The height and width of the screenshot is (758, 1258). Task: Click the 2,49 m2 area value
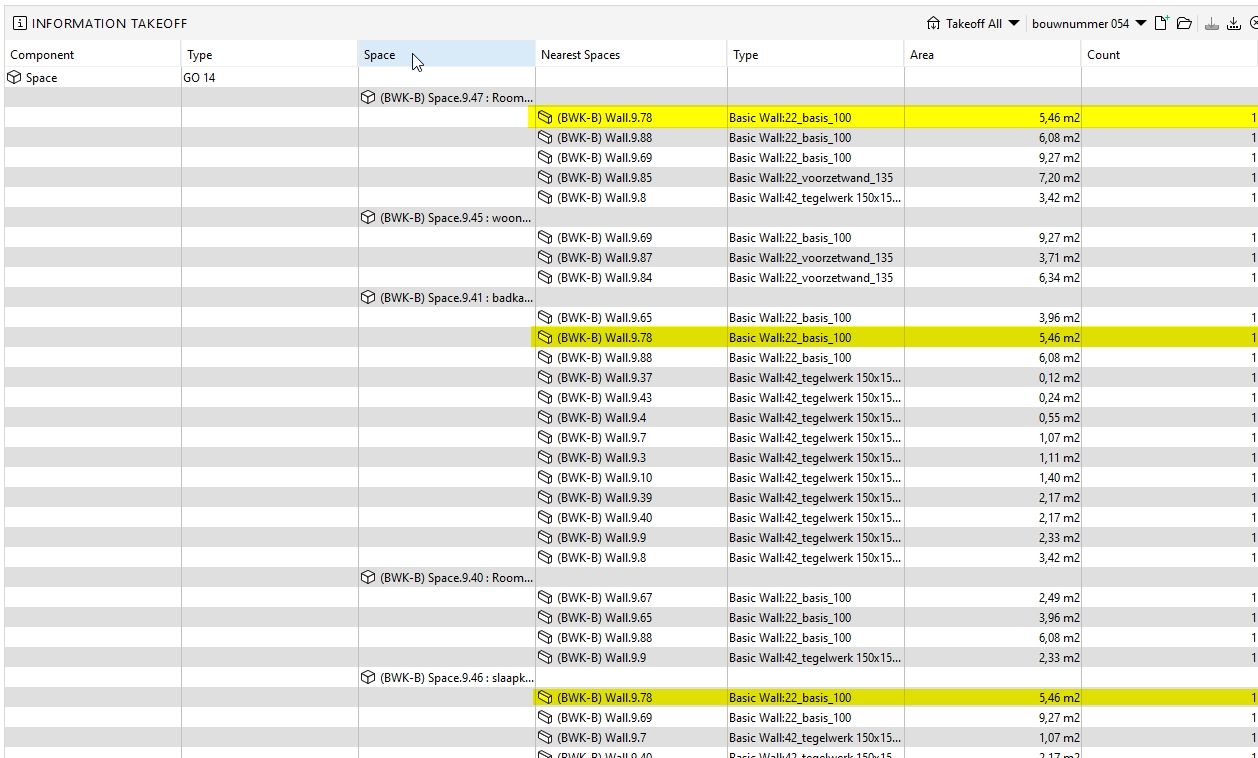click(1059, 597)
